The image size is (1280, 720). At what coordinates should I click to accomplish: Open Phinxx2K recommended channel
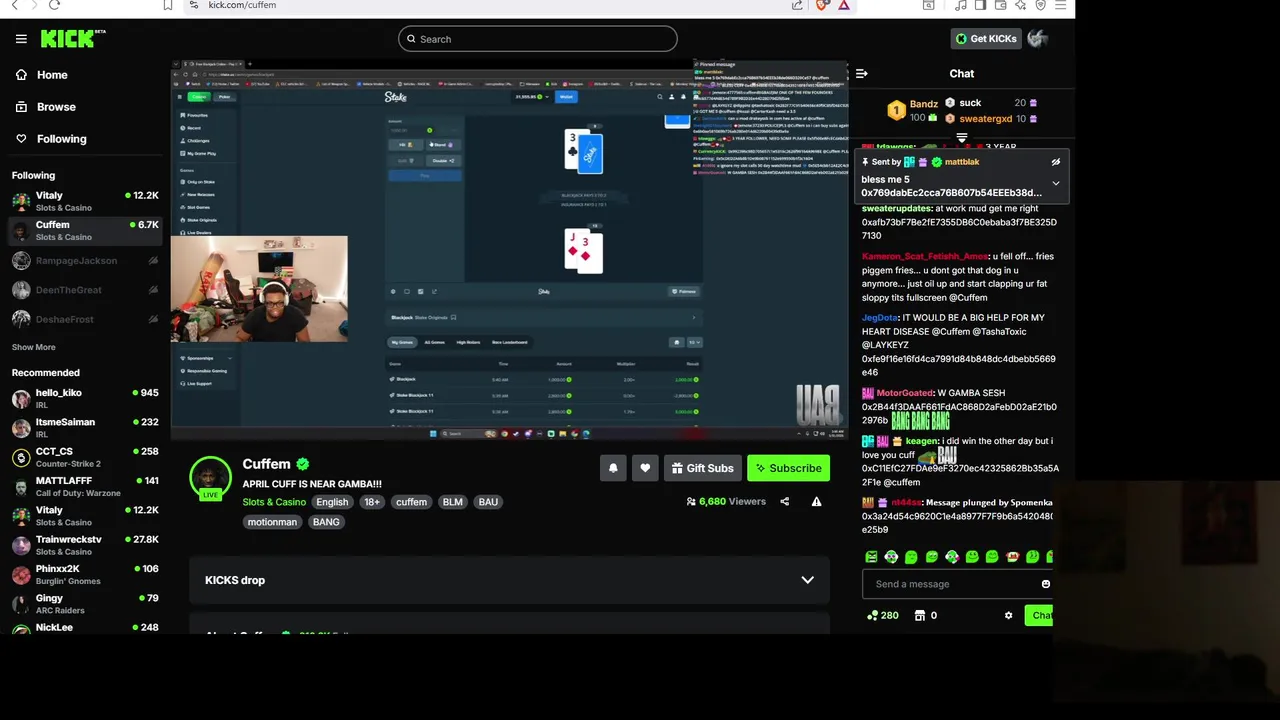(85, 574)
